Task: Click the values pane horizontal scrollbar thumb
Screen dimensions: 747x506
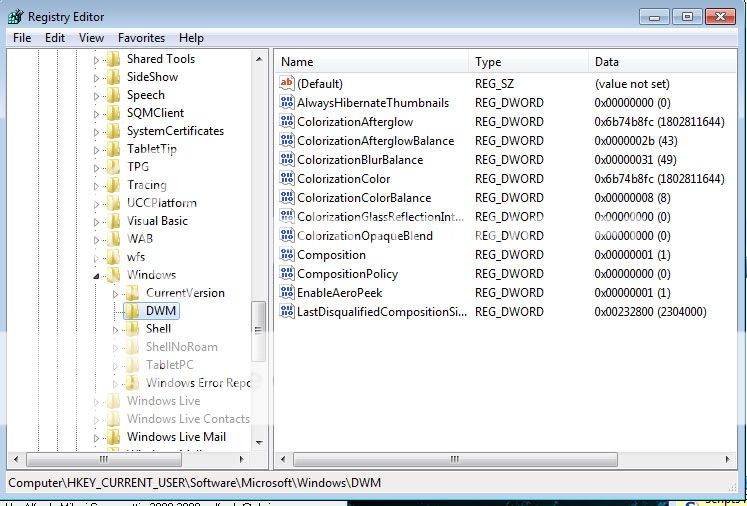Action: click(455, 459)
